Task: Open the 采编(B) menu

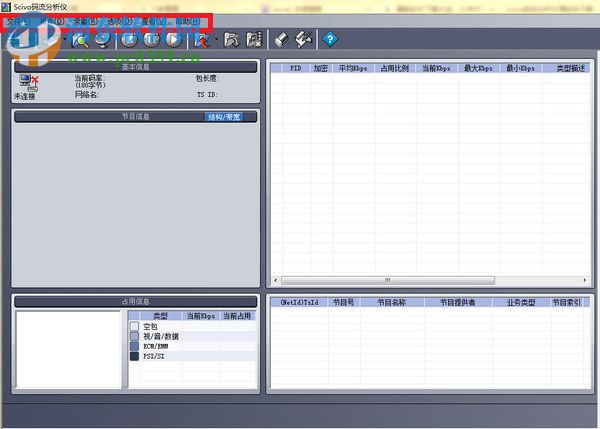Action: coord(85,21)
